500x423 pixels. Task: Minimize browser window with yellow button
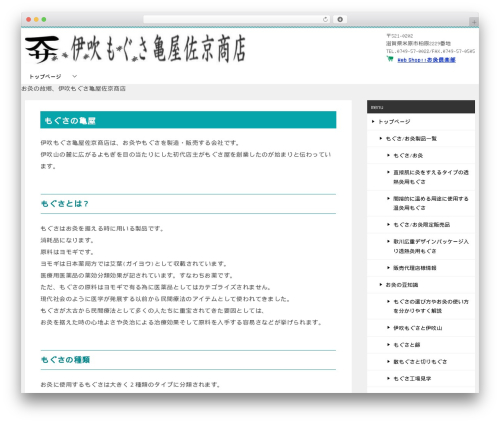pos(36,19)
